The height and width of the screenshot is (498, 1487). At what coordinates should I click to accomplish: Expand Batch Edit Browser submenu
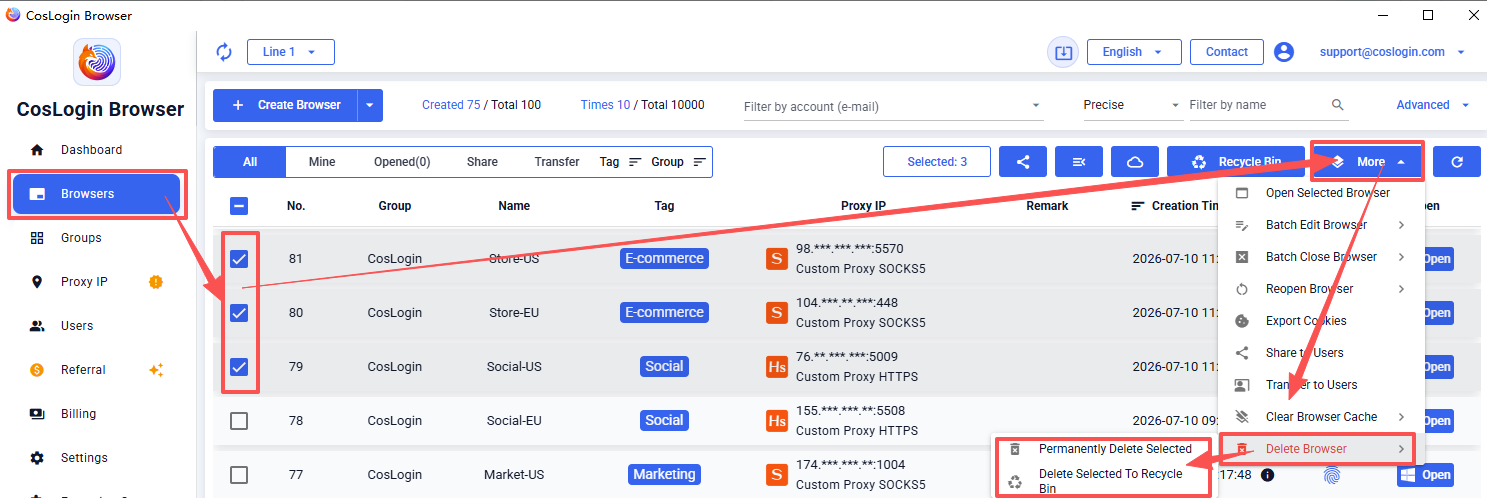click(x=1321, y=225)
